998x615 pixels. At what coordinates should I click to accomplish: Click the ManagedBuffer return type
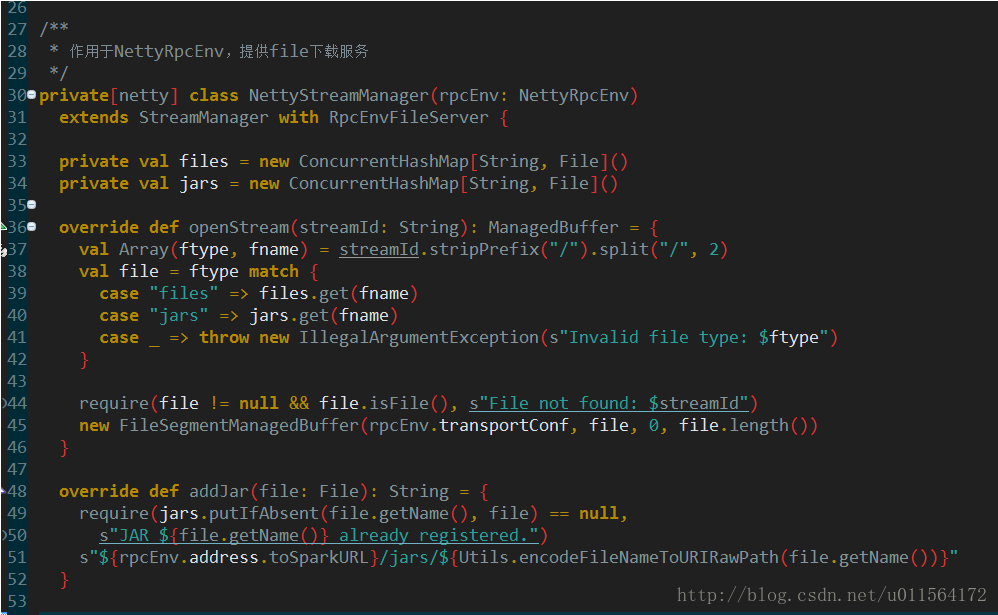(553, 227)
